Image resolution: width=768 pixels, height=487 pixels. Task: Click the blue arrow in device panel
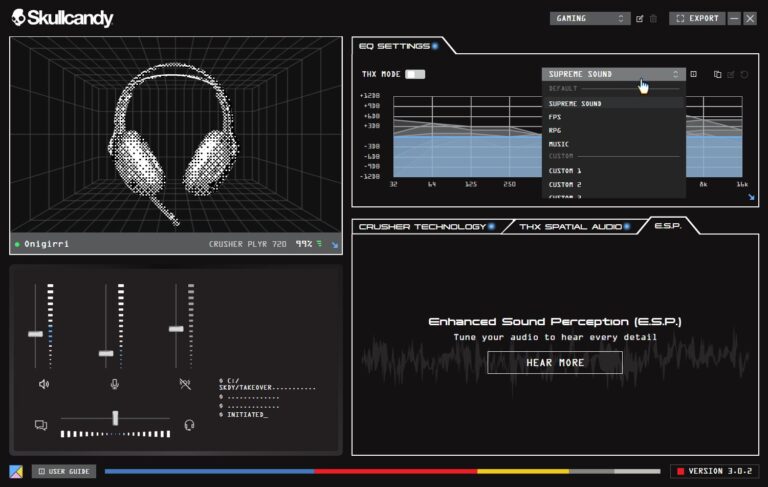[335, 244]
